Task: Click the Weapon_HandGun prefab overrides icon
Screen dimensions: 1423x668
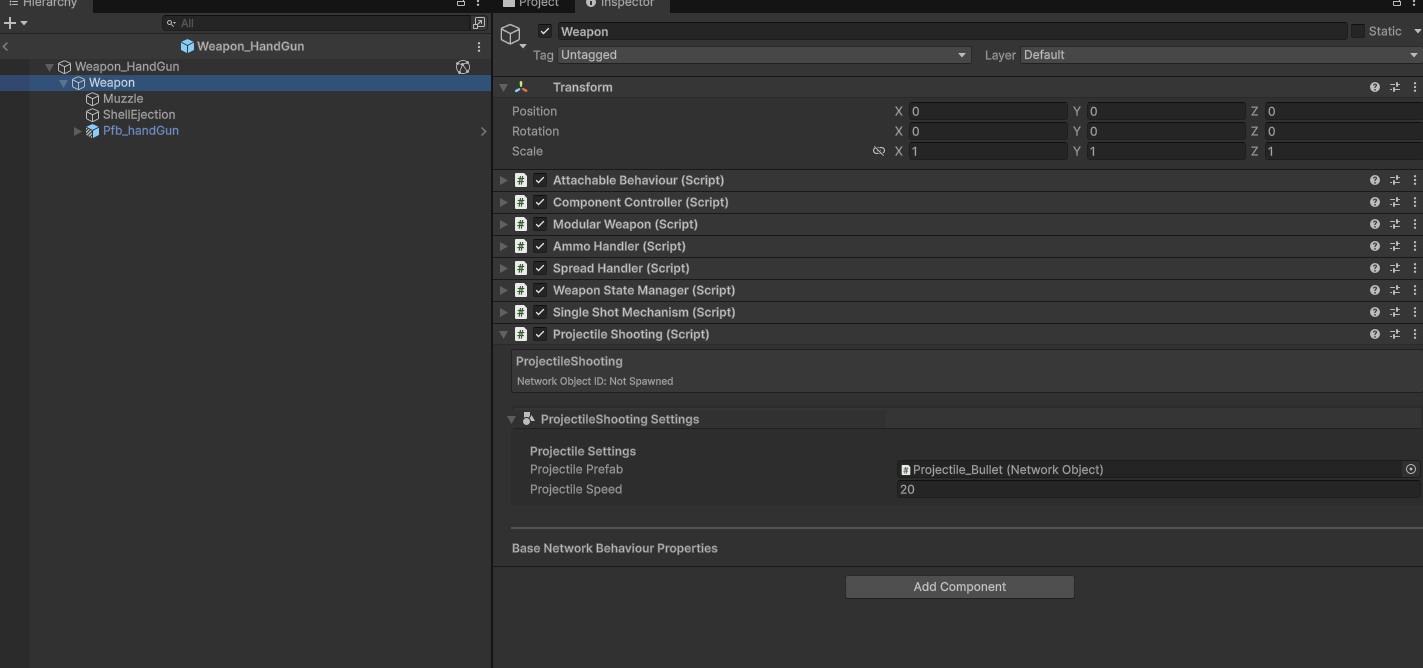Action: tap(463, 67)
